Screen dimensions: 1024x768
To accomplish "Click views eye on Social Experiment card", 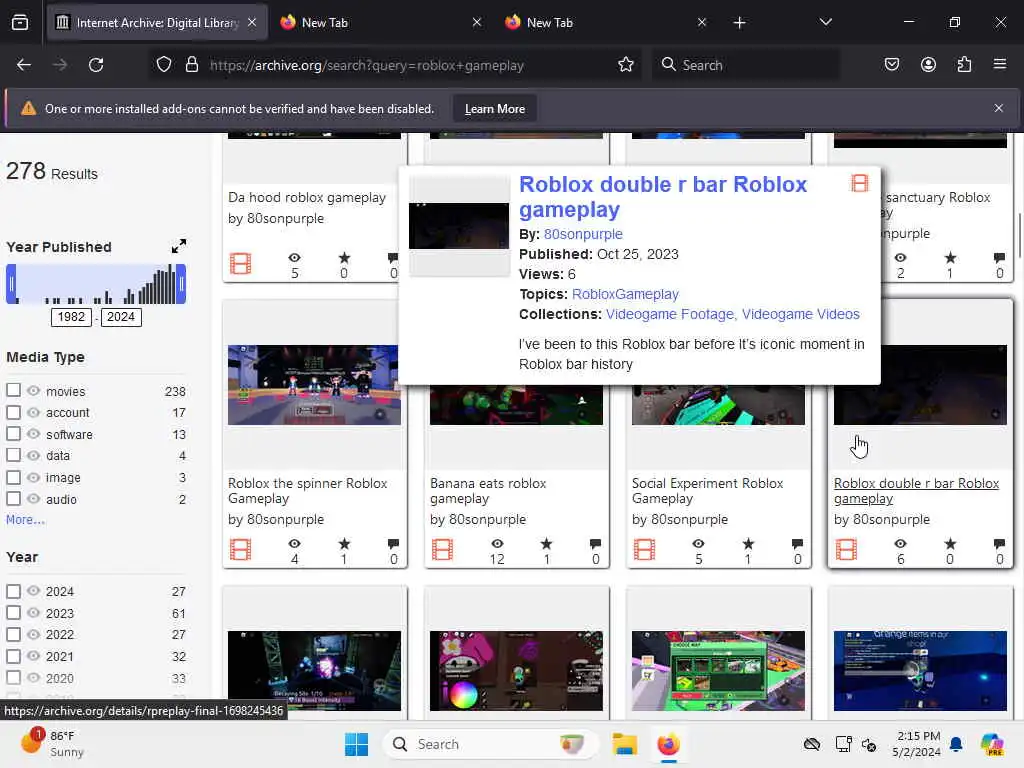I will tap(698, 543).
